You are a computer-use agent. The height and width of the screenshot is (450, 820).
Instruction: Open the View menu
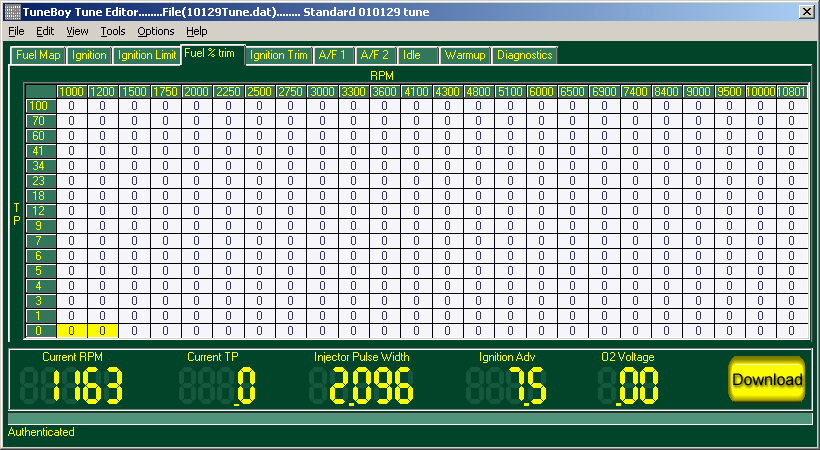77,31
